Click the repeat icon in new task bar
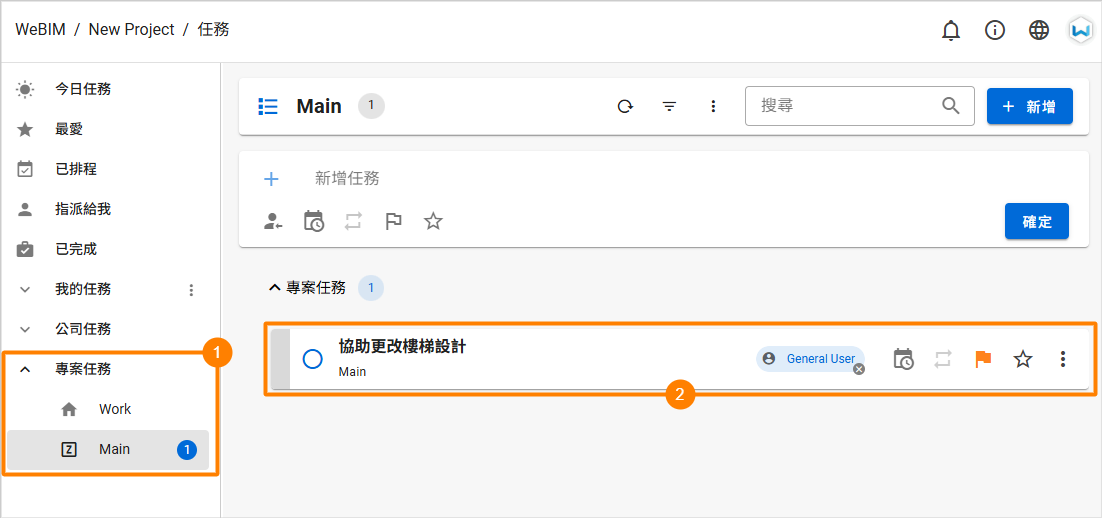Image resolution: width=1102 pixels, height=518 pixels. click(x=353, y=221)
